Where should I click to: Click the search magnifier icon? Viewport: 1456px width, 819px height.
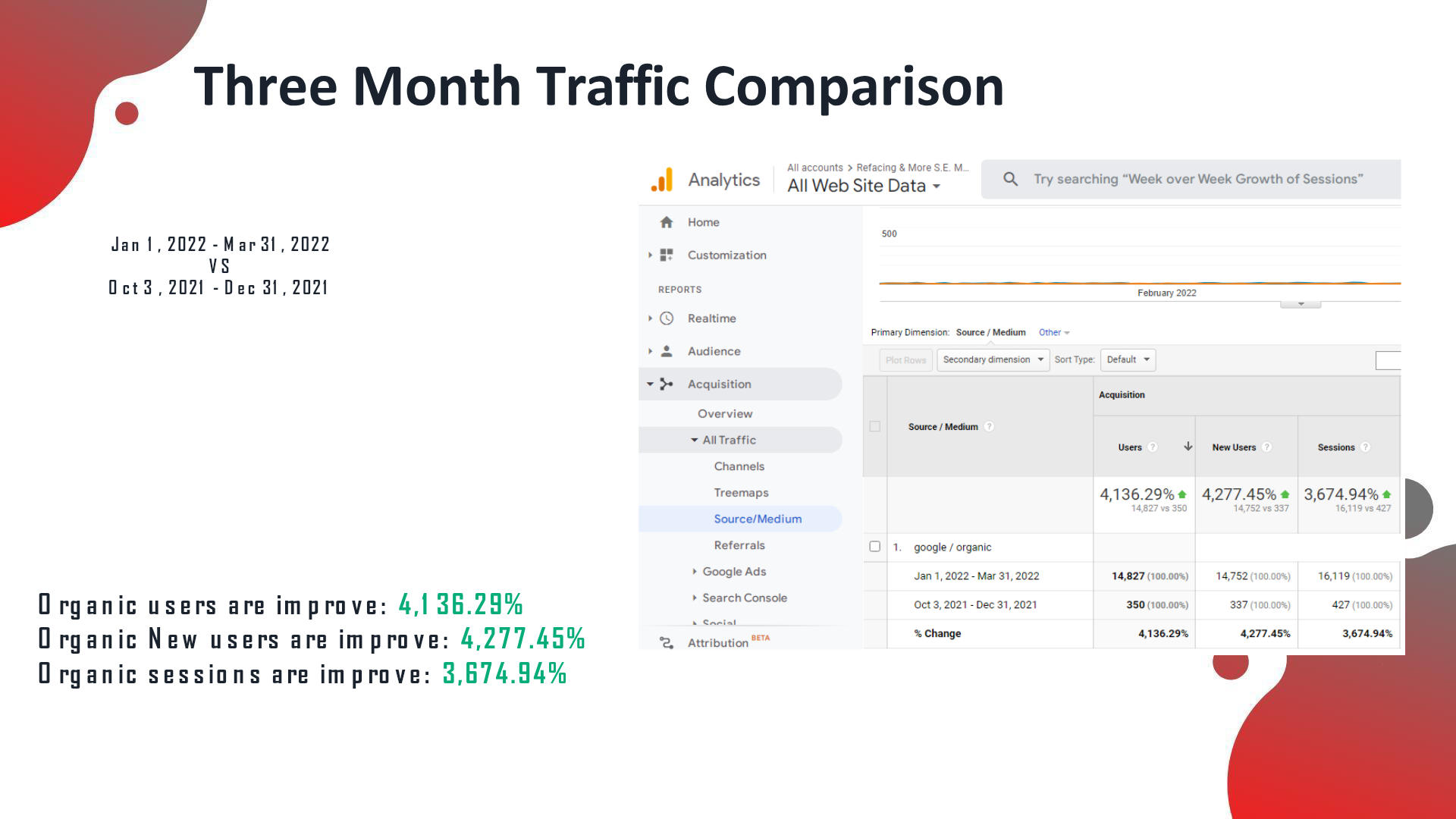(x=1010, y=179)
